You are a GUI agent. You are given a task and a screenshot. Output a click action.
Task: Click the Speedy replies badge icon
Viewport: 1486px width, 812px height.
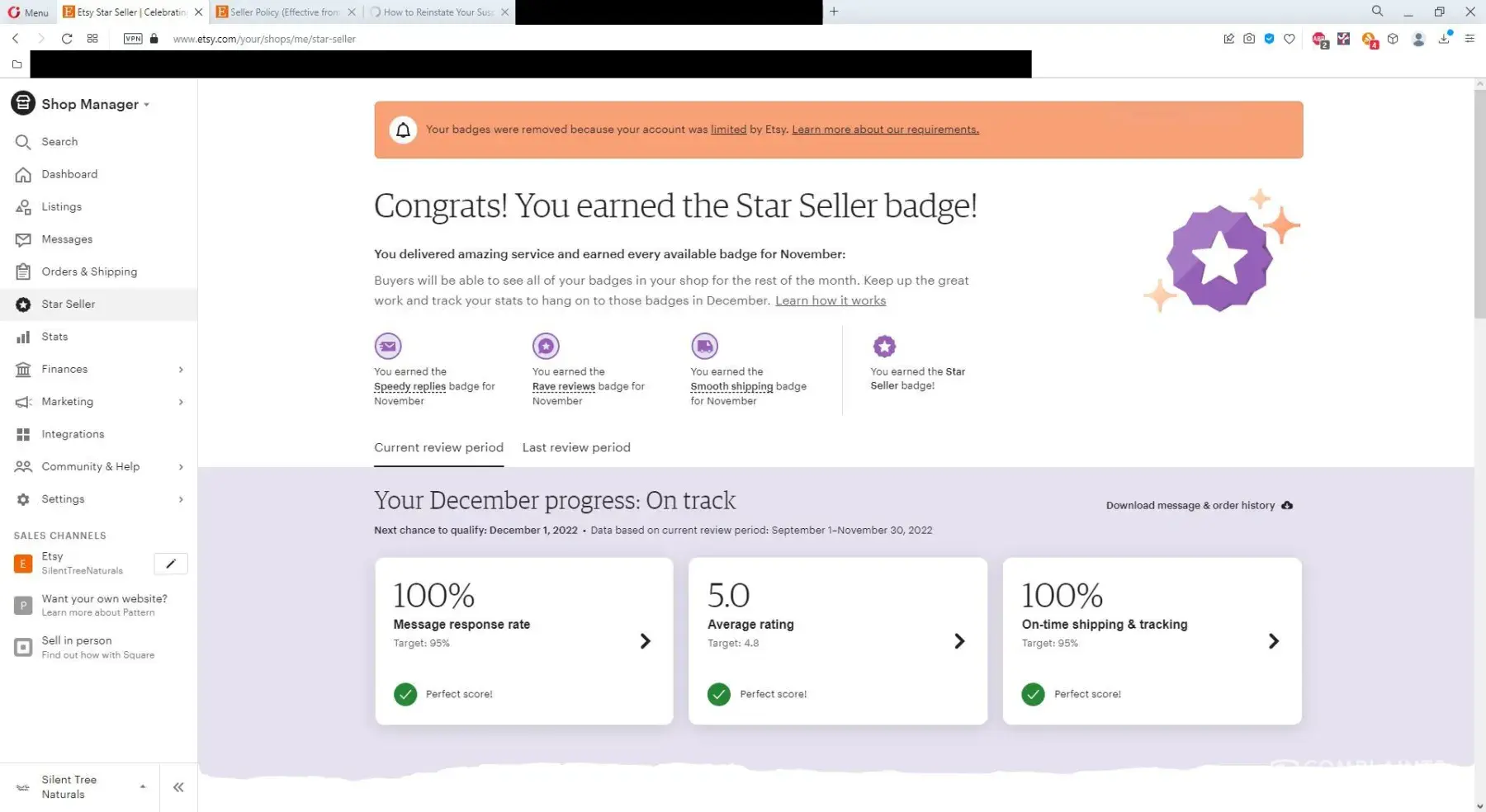(x=388, y=346)
